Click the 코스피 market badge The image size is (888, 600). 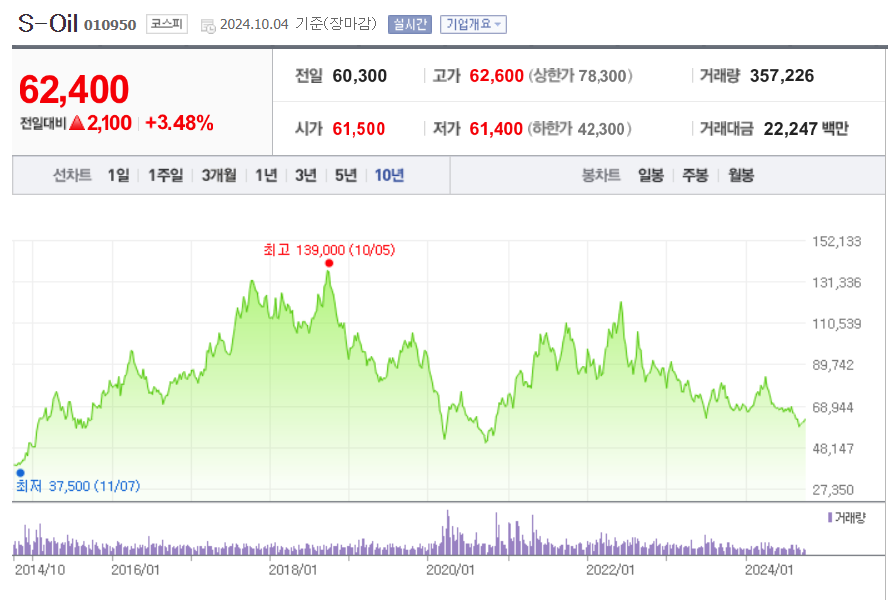click(166, 24)
